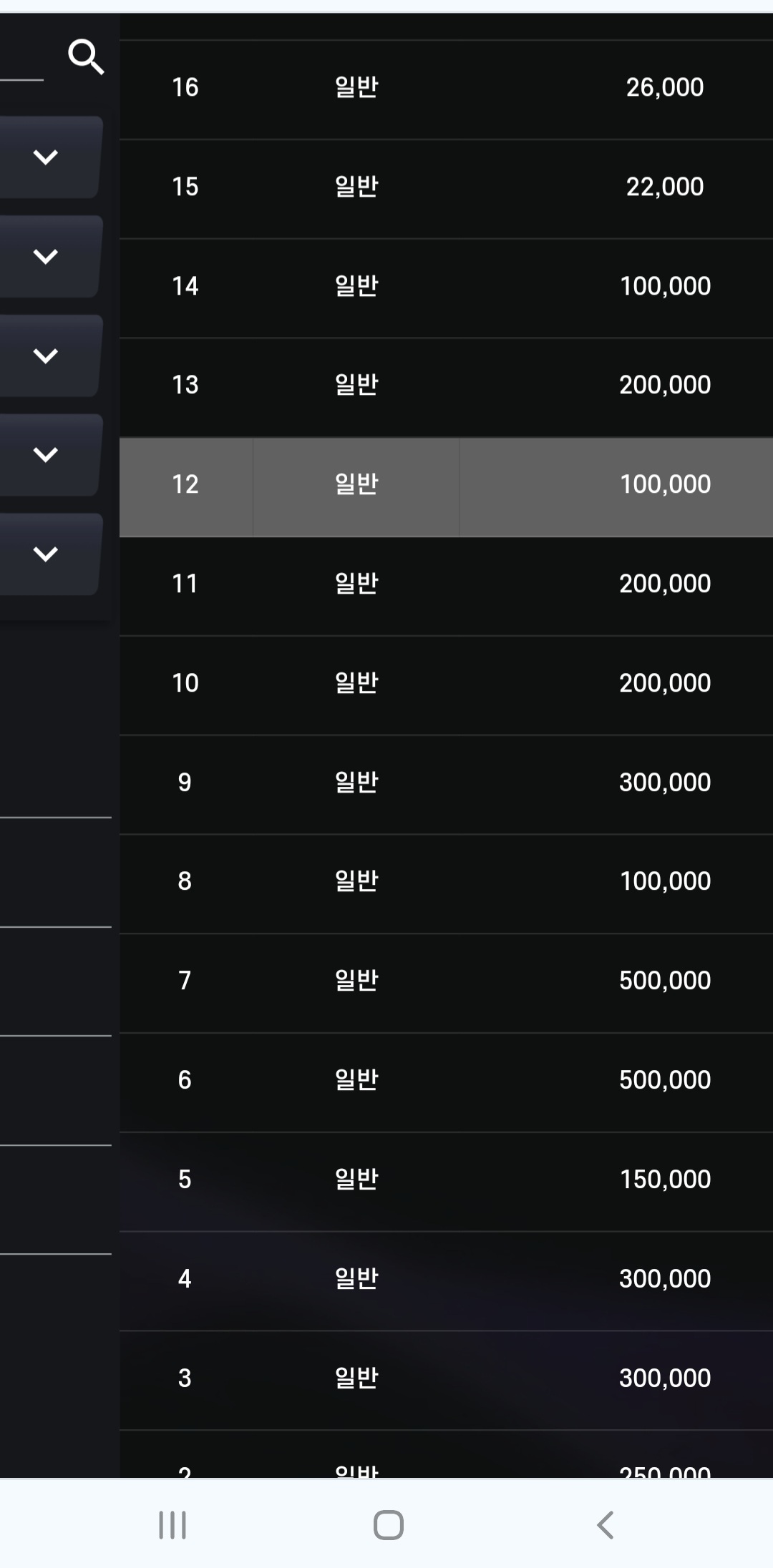Image resolution: width=773 pixels, height=1568 pixels.
Task: Open the fourth sidebar dropdown chevron
Action: click(x=46, y=454)
